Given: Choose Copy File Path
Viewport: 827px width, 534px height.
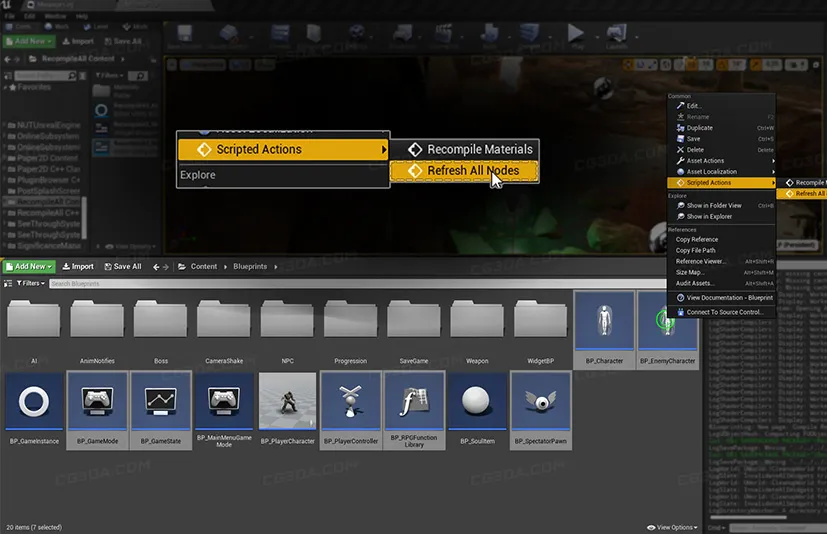Looking at the screenshot, I should coord(722,251).
